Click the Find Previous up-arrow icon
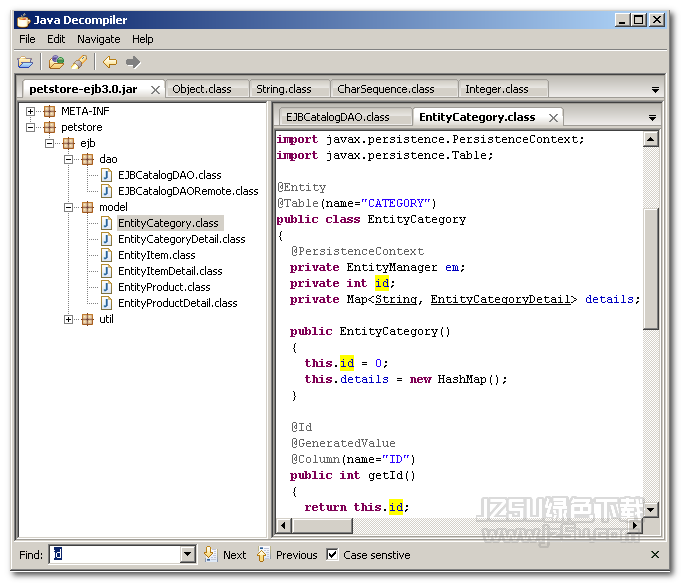The width and height of the screenshot is (681, 583). [x=263, y=554]
